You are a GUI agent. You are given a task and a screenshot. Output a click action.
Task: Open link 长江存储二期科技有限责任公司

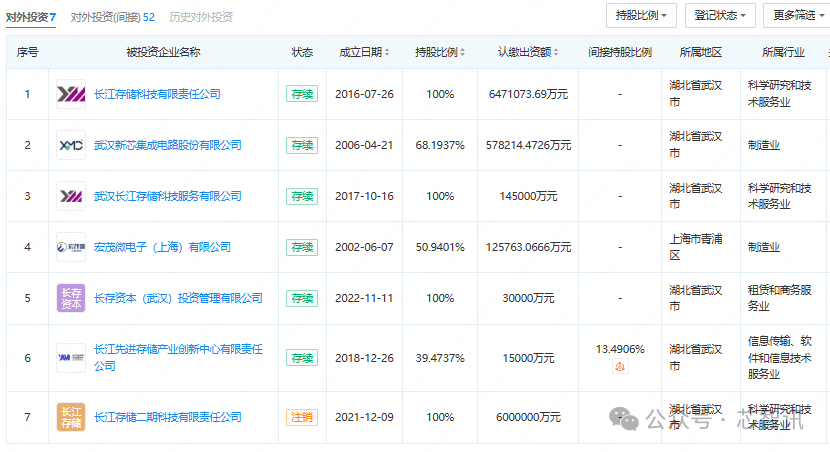point(168,417)
